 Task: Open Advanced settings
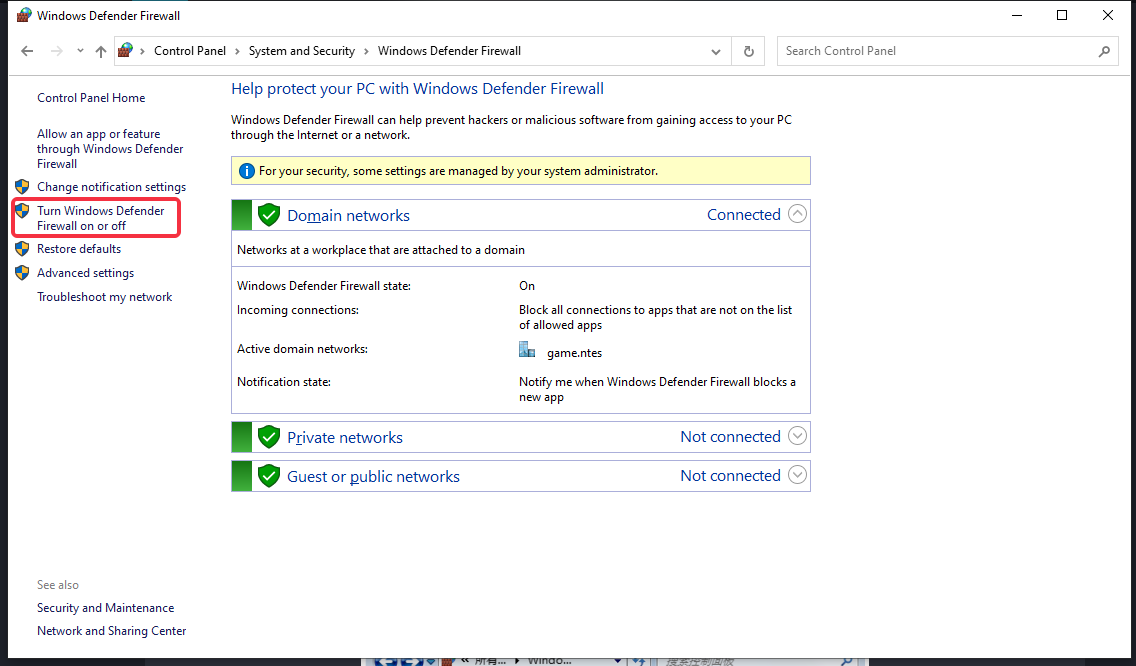click(x=85, y=272)
